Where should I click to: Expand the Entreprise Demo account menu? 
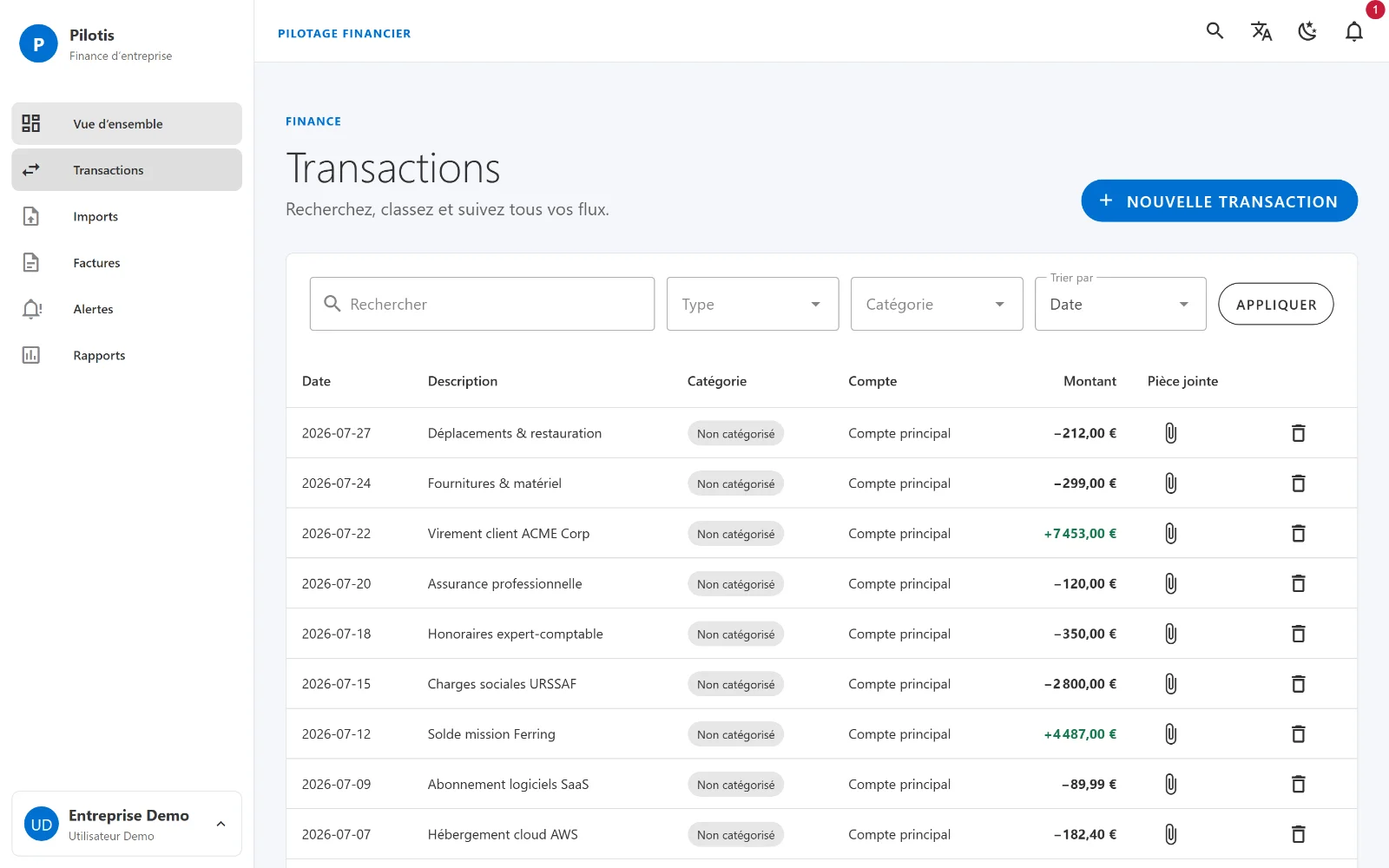[x=127, y=824]
